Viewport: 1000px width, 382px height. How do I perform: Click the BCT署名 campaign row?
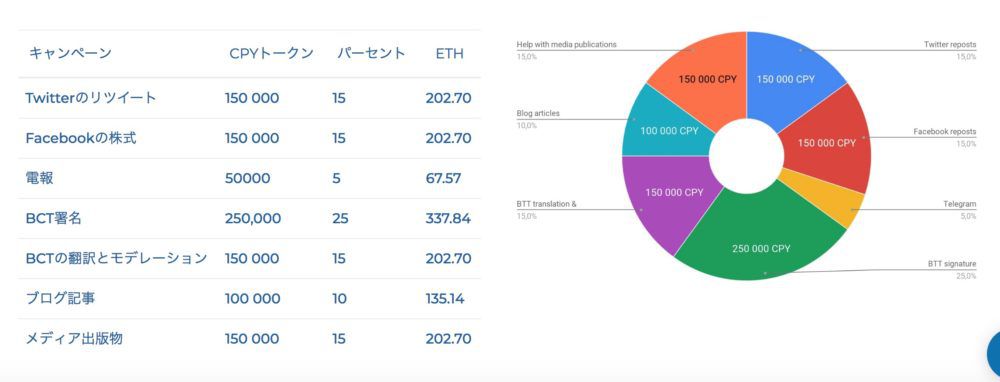coord(249,219)
